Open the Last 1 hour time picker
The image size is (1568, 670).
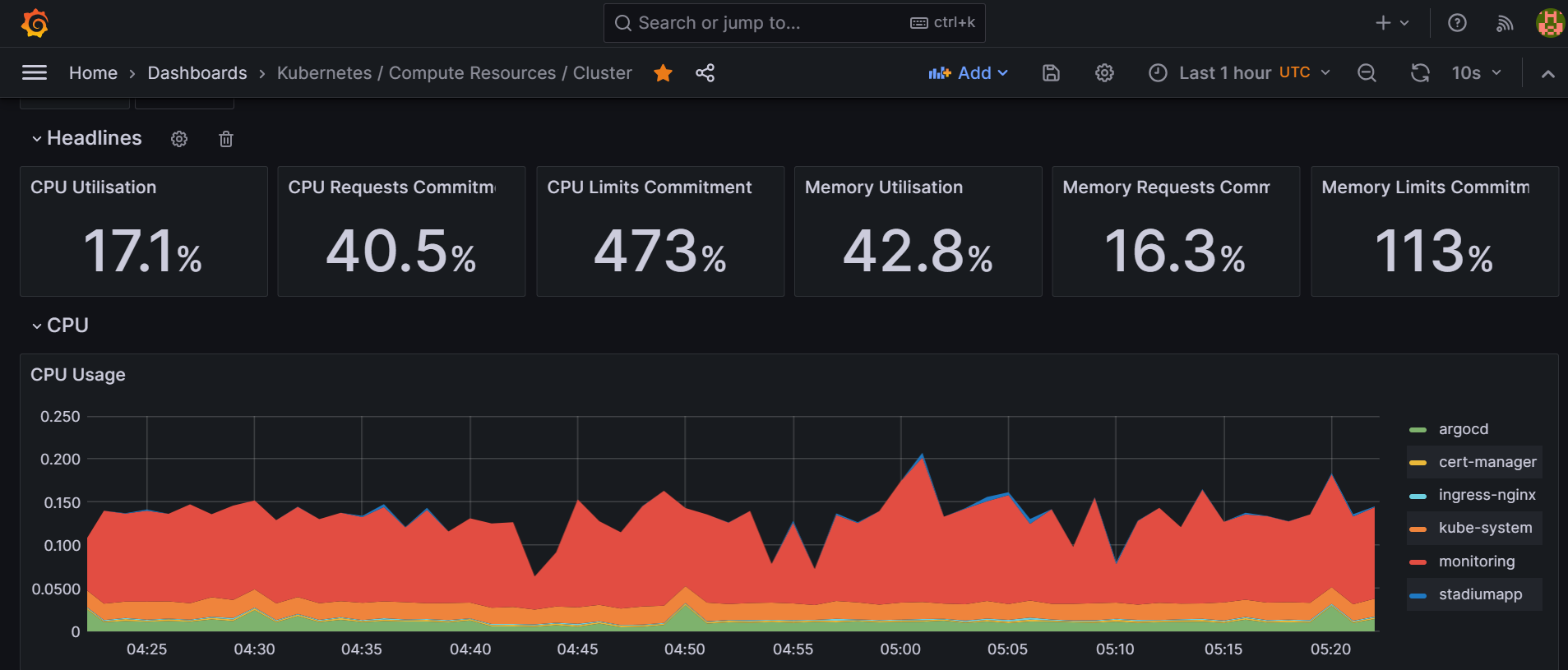(1239, 73)
